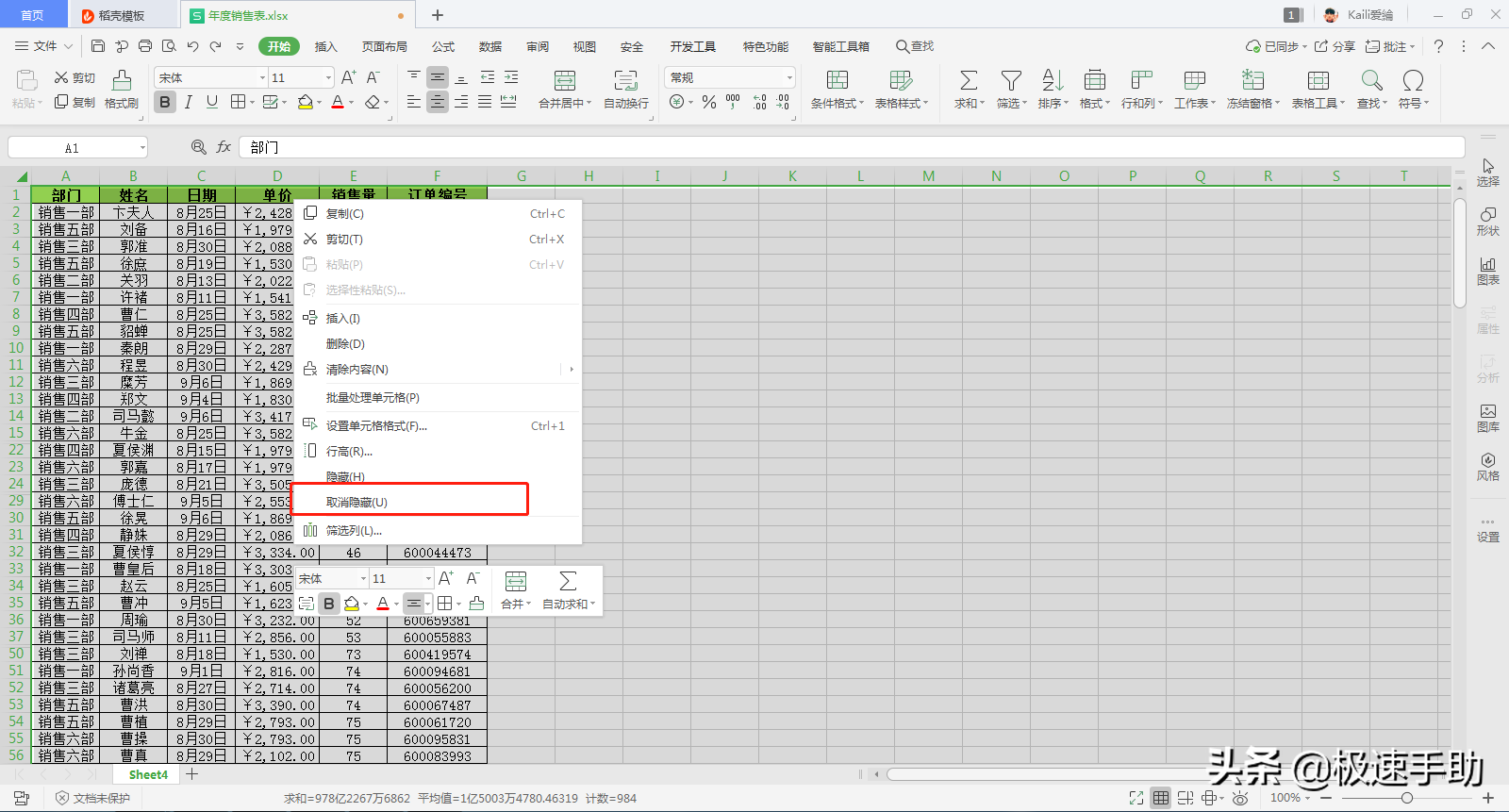This screenshot has height=812, width=1509.
Task: Open the Sheet4 tab
Action: point(148,774)
